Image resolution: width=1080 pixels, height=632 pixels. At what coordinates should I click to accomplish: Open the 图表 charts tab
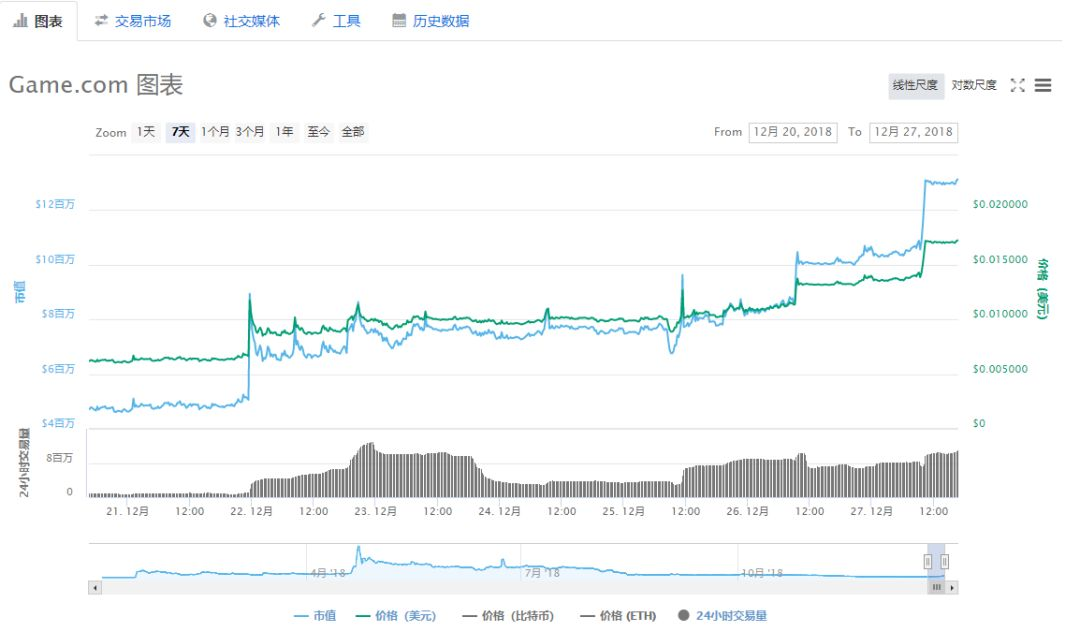coord(39,21)
